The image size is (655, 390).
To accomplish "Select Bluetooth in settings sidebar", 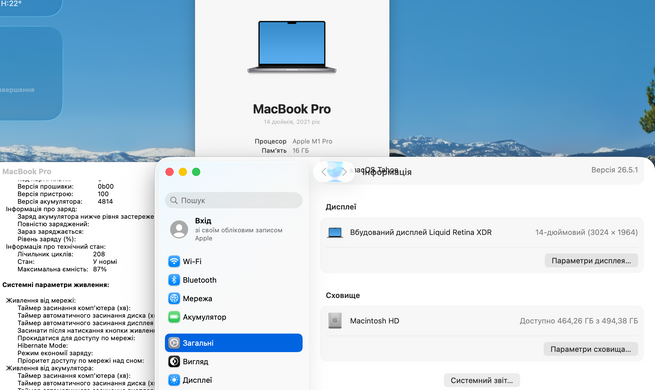I will (x=234, y=280).
